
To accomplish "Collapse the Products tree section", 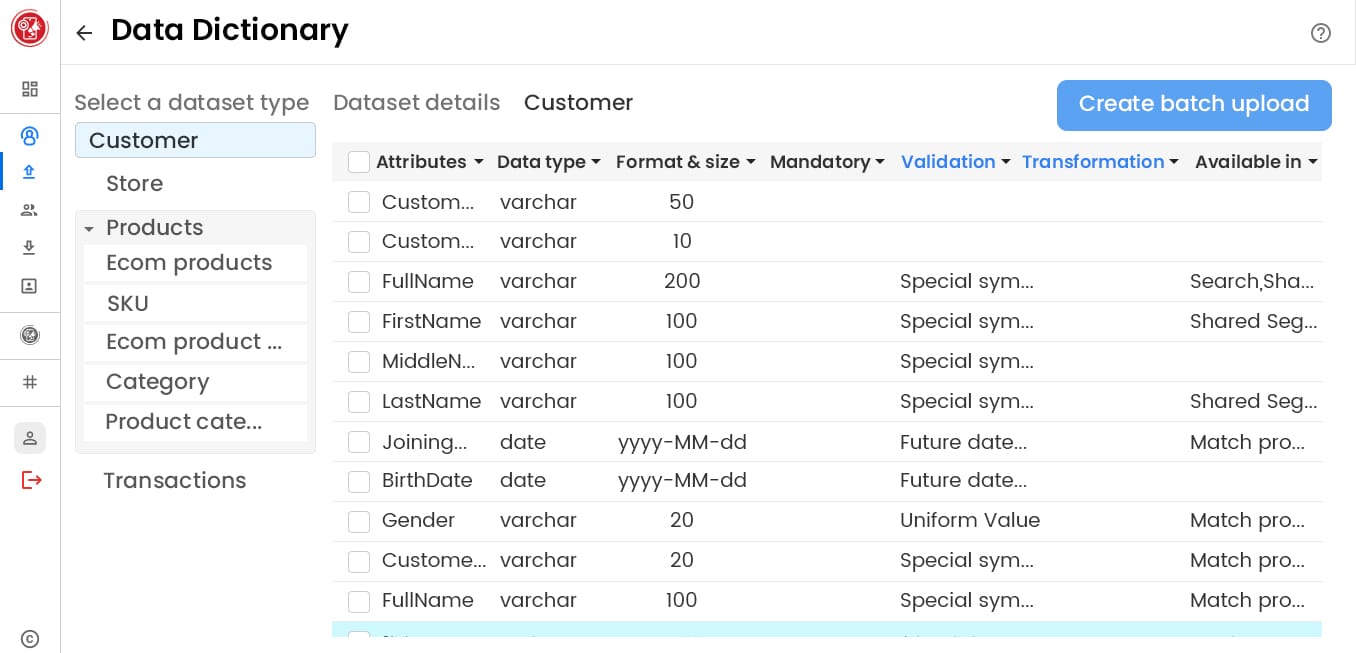I will point(89,229).
